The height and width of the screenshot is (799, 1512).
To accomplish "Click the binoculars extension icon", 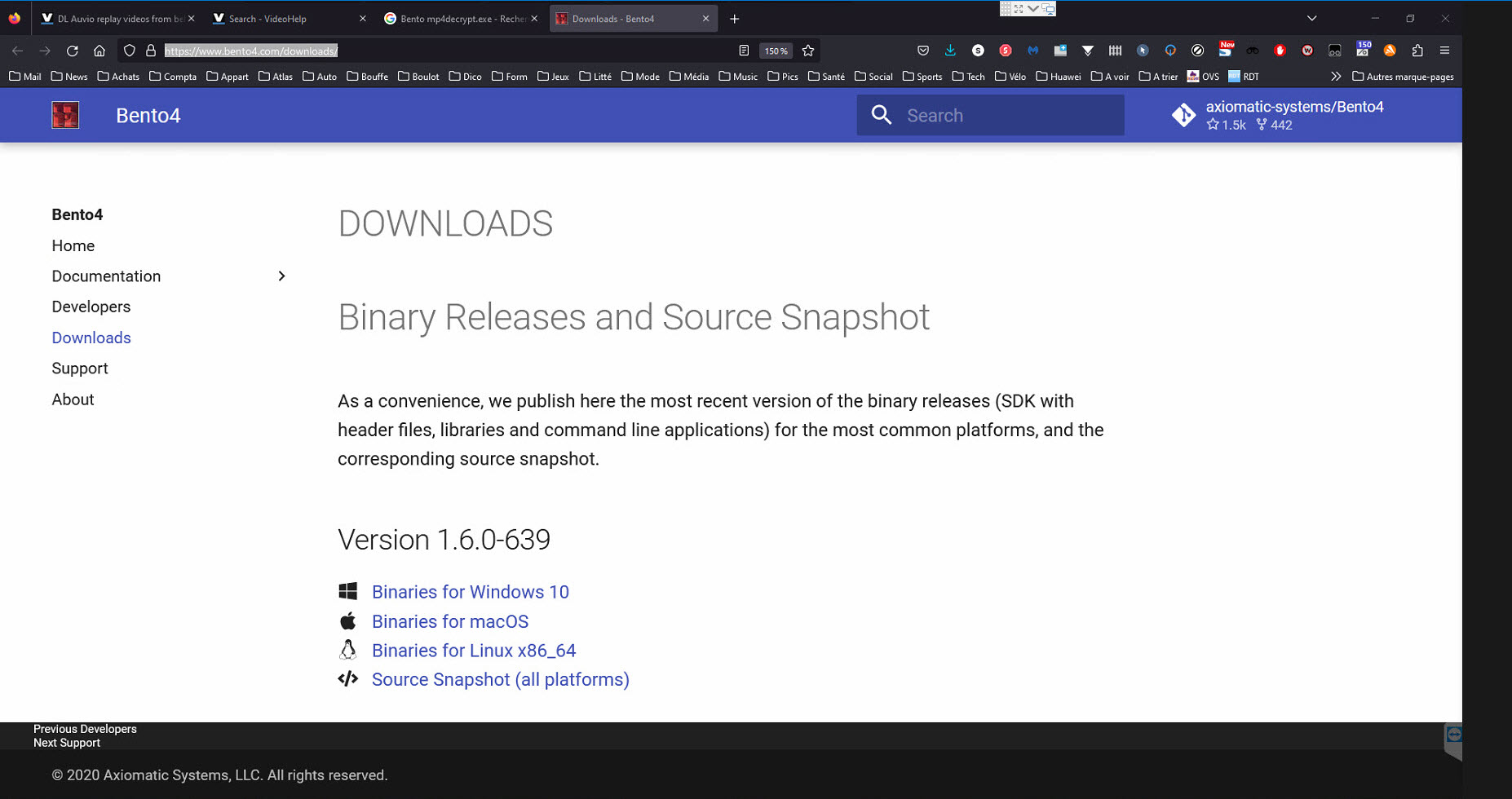I will click(1252, 51).
